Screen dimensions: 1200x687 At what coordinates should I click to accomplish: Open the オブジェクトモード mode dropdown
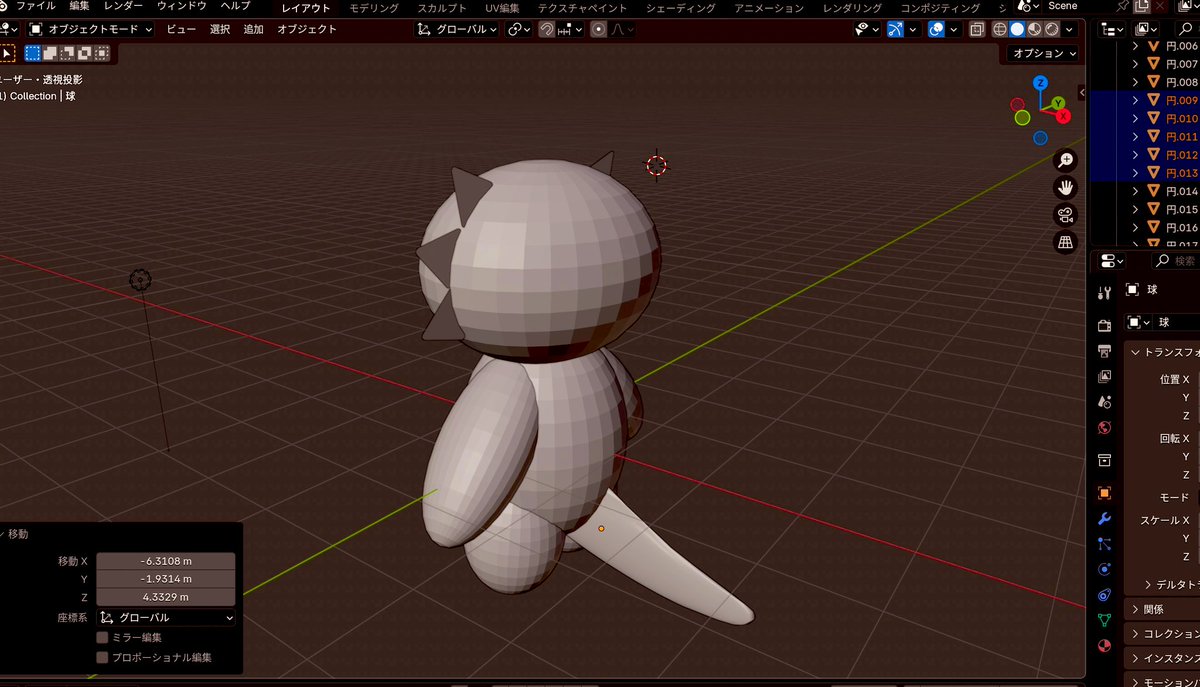click(90, 29)
